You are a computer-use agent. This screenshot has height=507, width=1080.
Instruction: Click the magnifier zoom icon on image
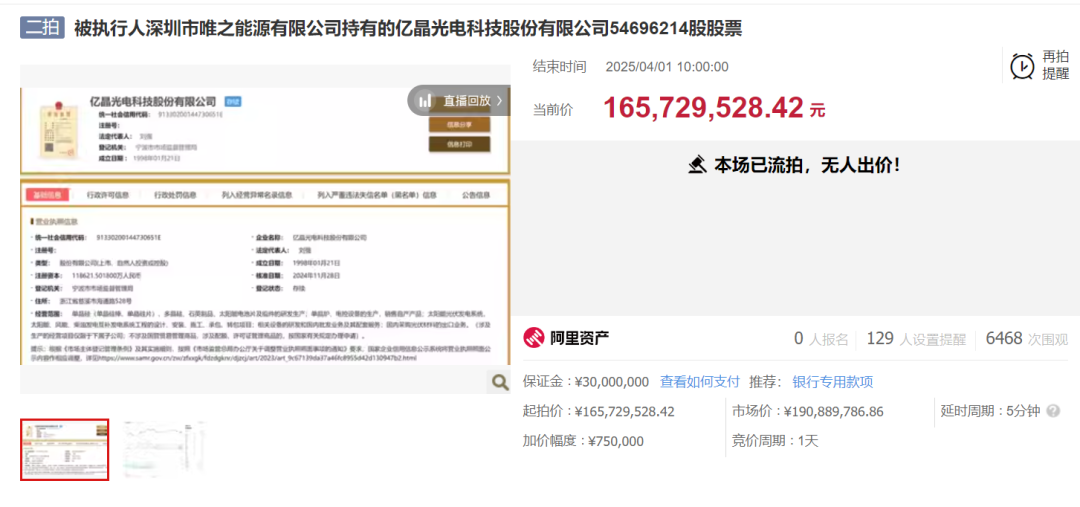pyautogui.click(x=498, y=381)
